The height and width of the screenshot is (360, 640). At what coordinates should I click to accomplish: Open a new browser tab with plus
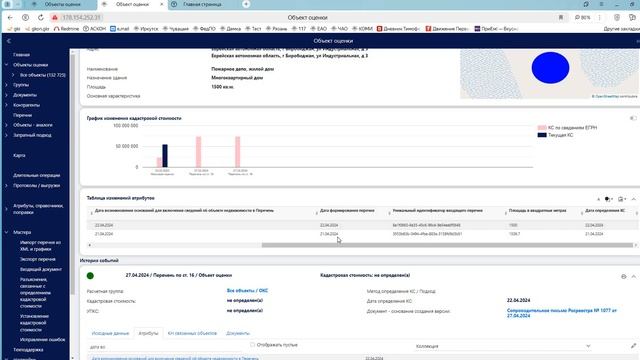(x=246, y=4)
